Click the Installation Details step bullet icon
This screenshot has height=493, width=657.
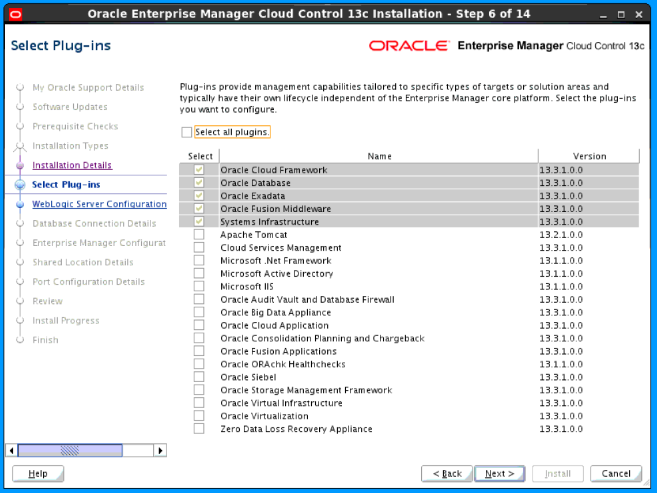[x=20, y=165]
